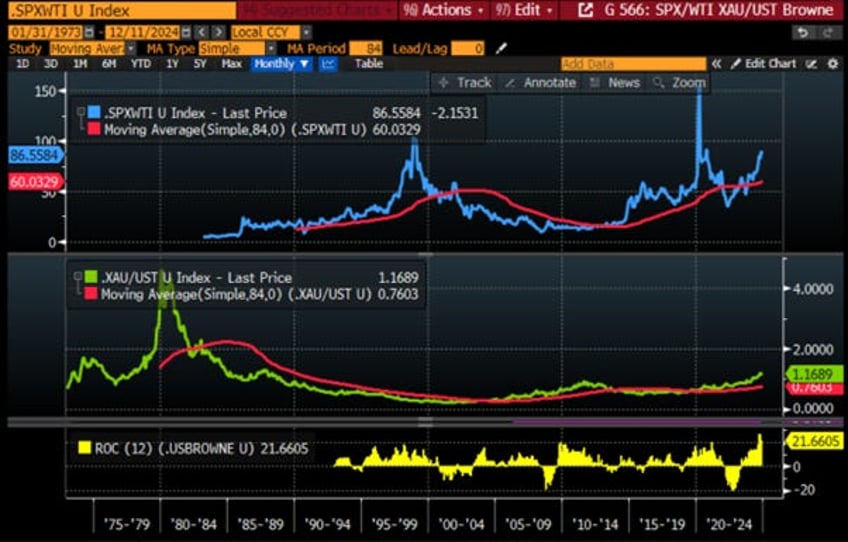
Task: Click the undo arrow button
Action: click(x=801, y=32)
